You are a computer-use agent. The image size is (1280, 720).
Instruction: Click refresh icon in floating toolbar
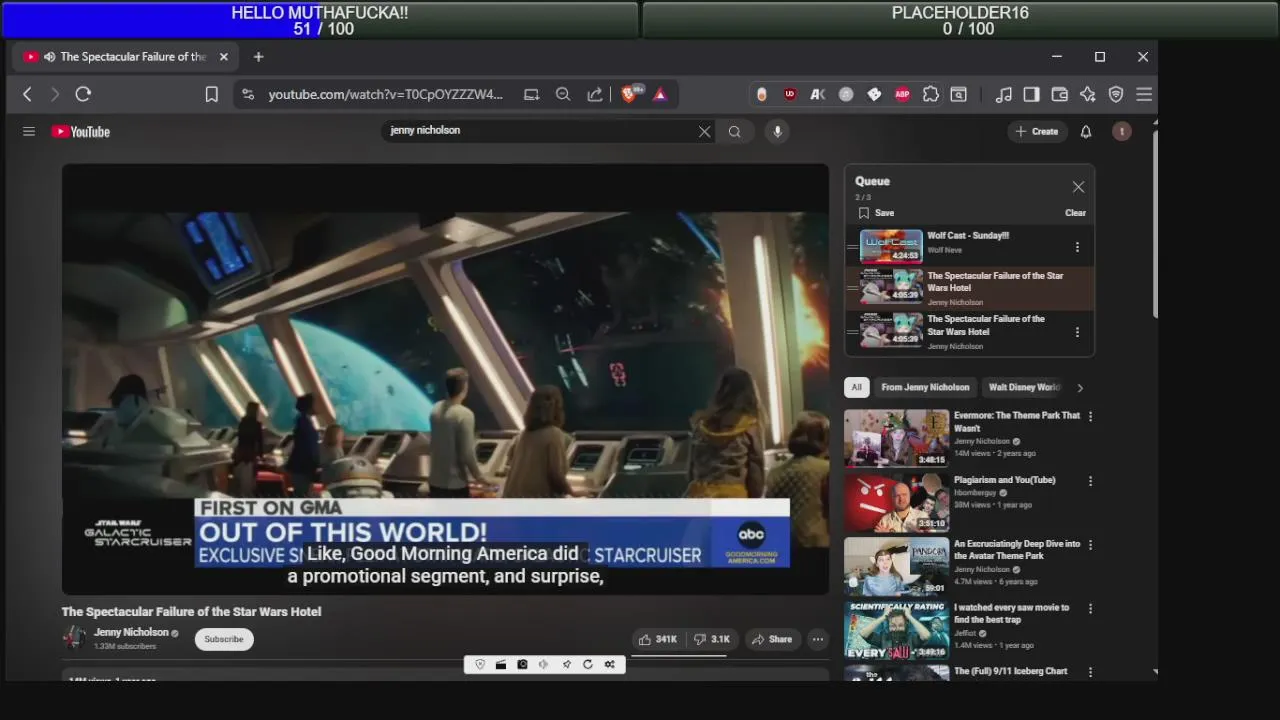tap(588, 664)
